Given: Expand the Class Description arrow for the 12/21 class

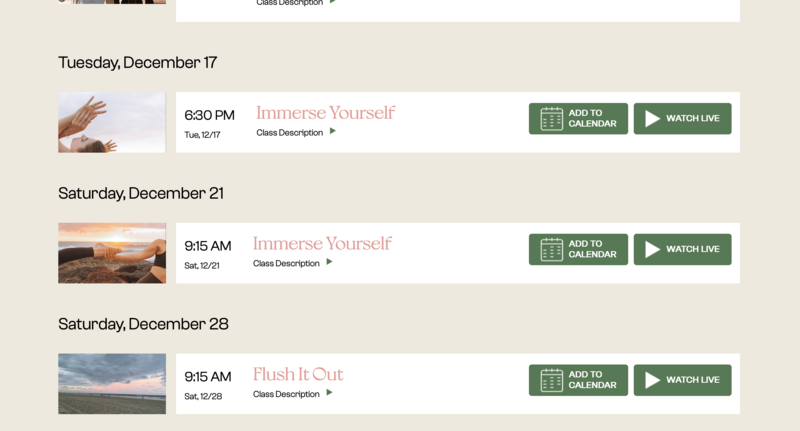Looking at the screenshot, I should click(x=330, y=262).
